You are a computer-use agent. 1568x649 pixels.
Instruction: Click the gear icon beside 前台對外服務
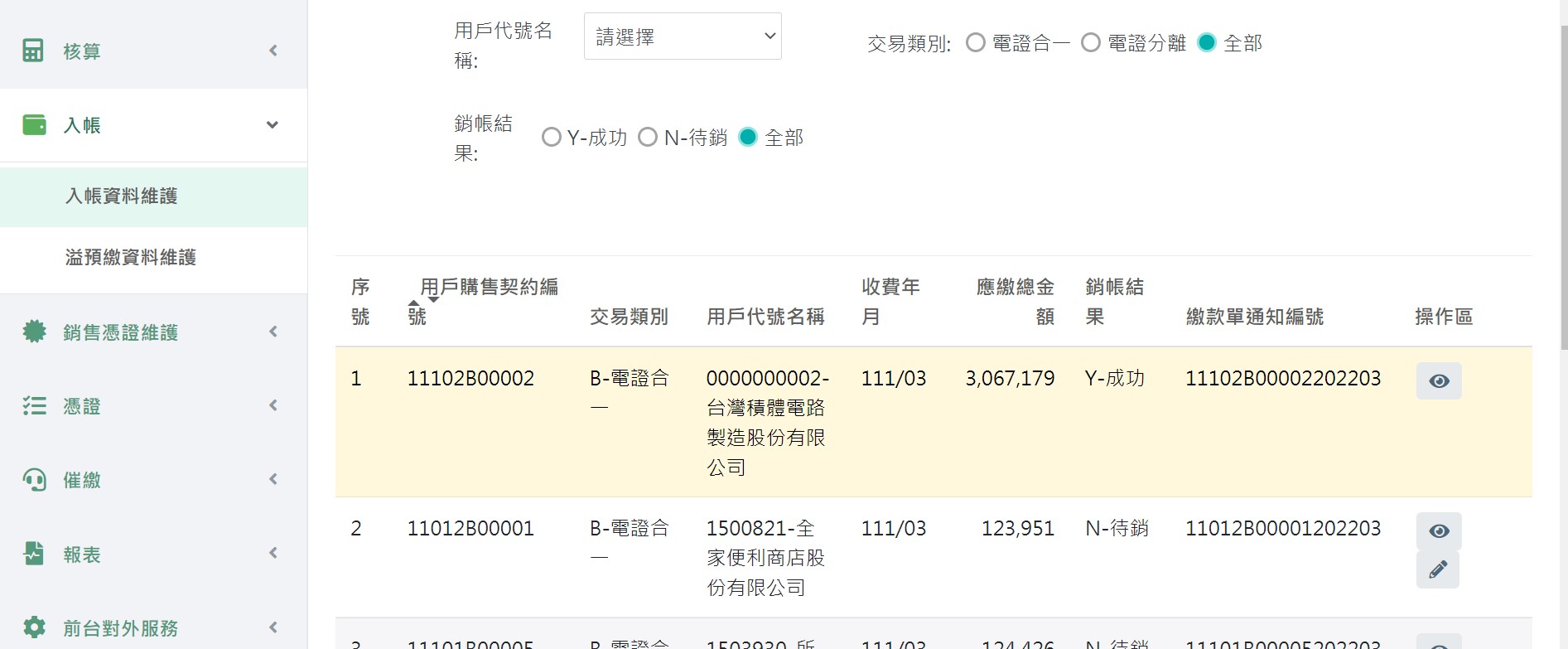[34, 627]
